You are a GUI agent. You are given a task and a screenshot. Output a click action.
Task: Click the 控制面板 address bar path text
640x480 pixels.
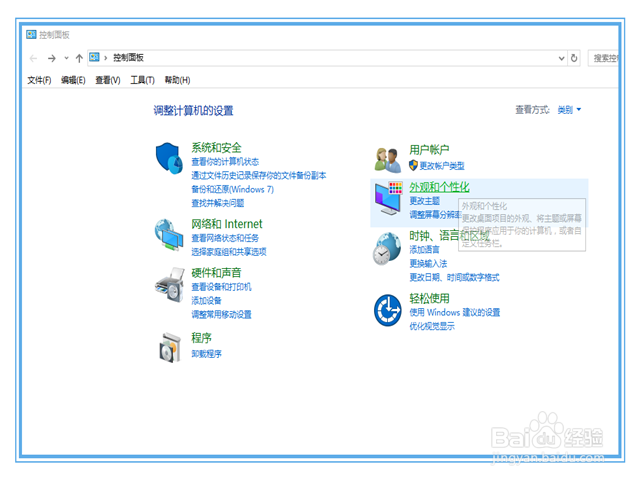(x=128, y=58)
